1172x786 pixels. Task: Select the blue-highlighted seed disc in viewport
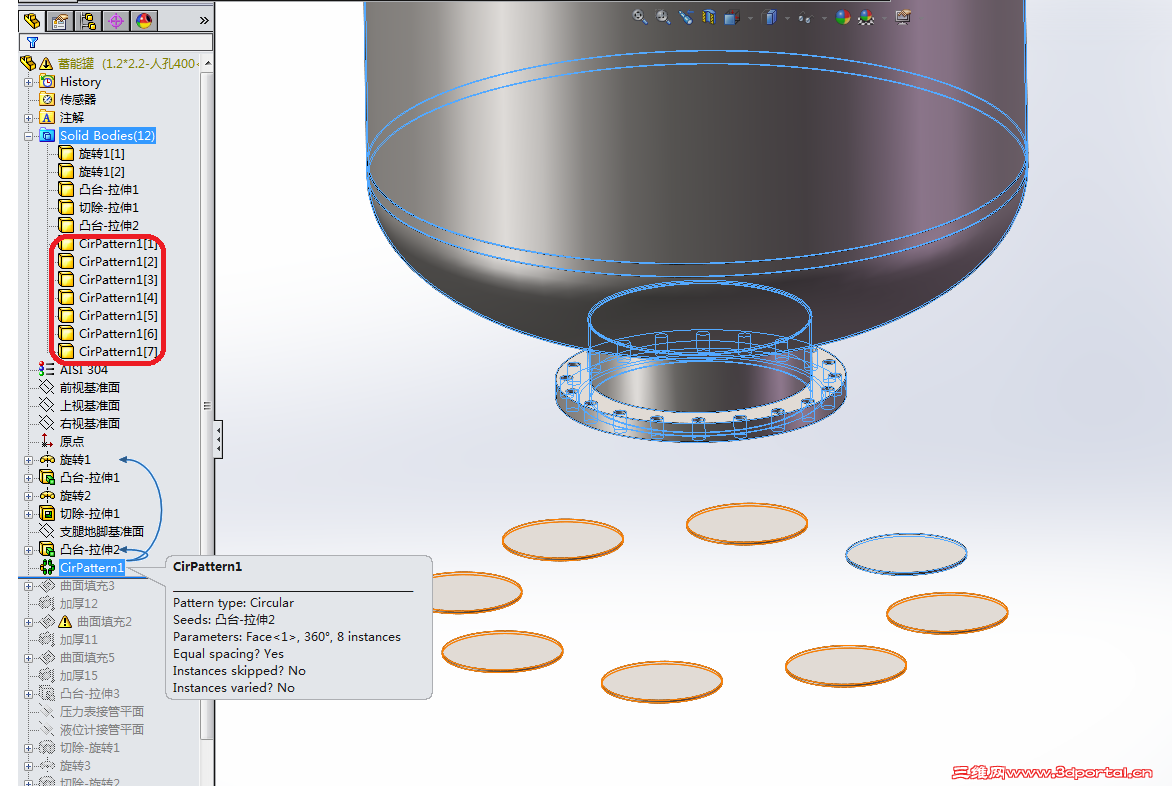click(906, 554)
